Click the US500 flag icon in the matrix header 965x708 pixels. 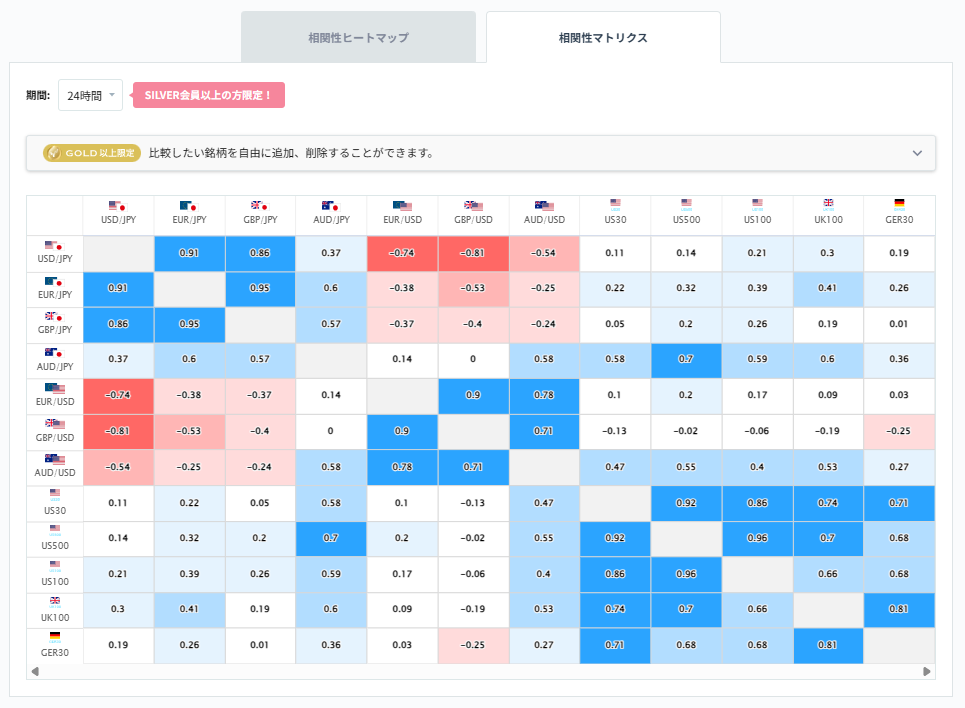tap(686, 201)
